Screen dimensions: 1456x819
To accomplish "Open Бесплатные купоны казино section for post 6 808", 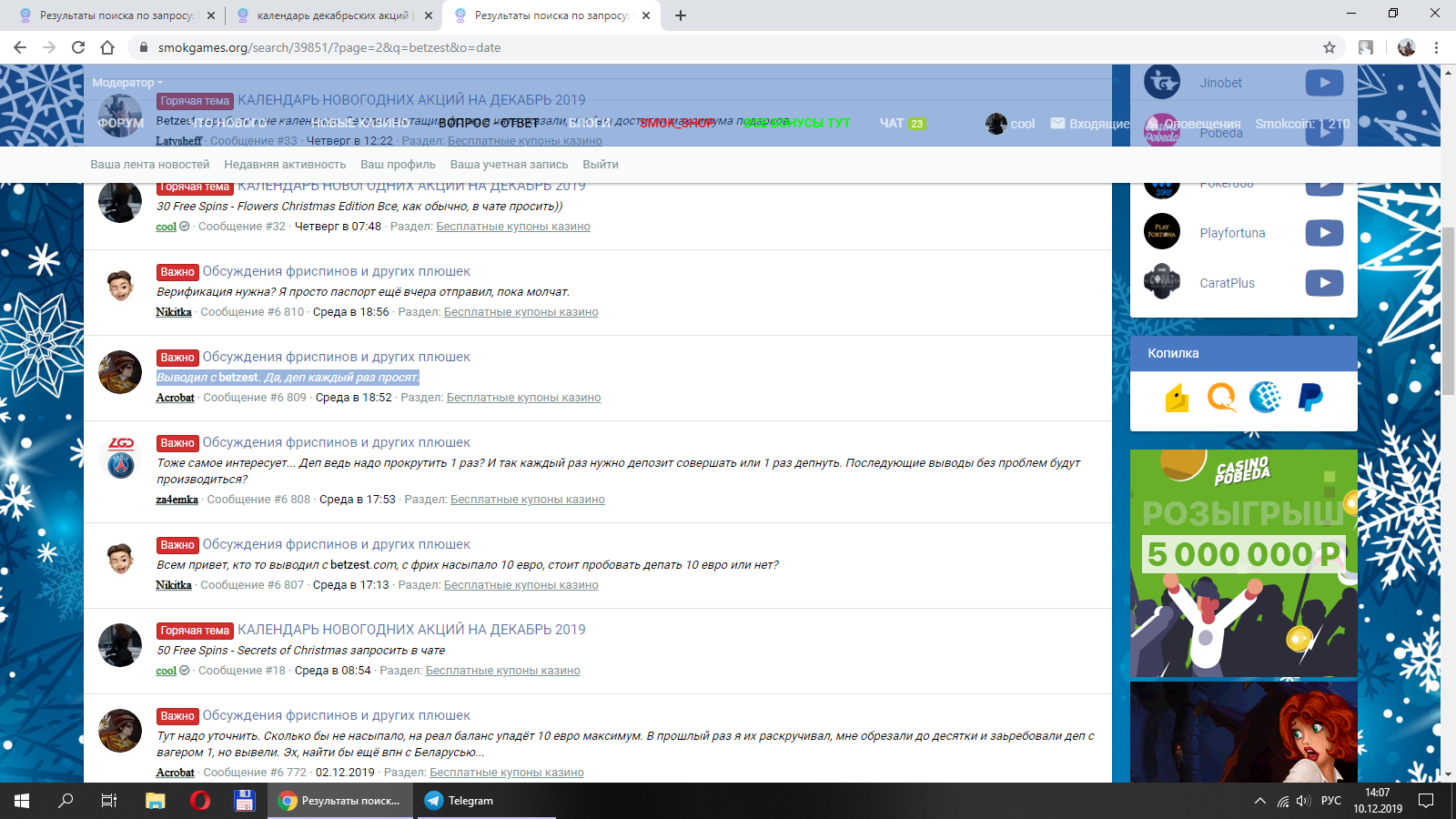I will pyautogui.click(x=528, y=500).
